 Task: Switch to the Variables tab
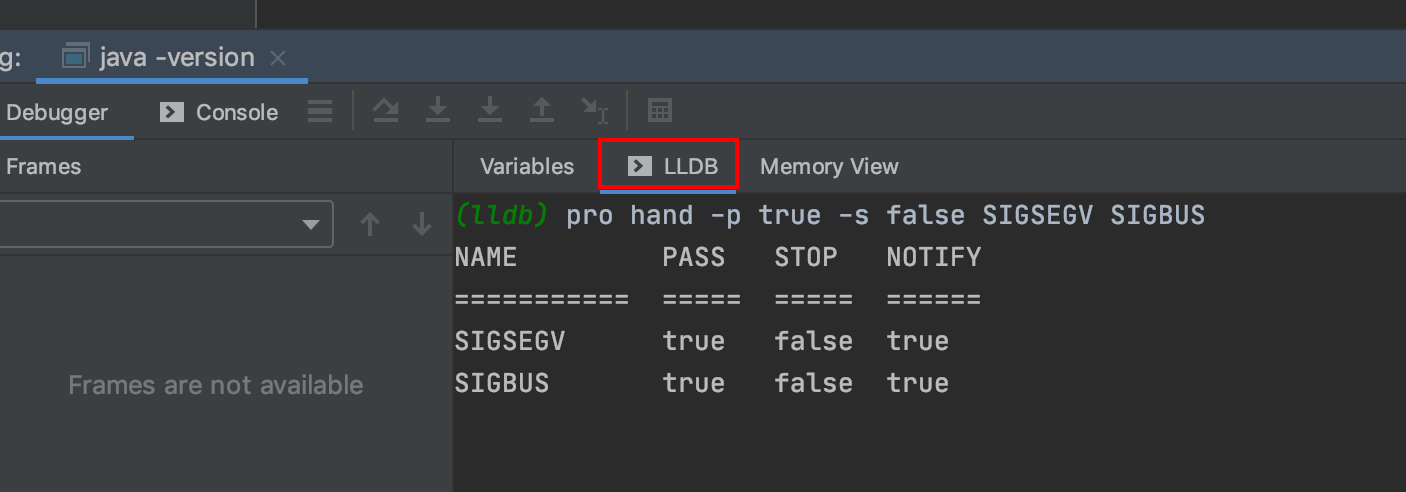tap(527, 167)
